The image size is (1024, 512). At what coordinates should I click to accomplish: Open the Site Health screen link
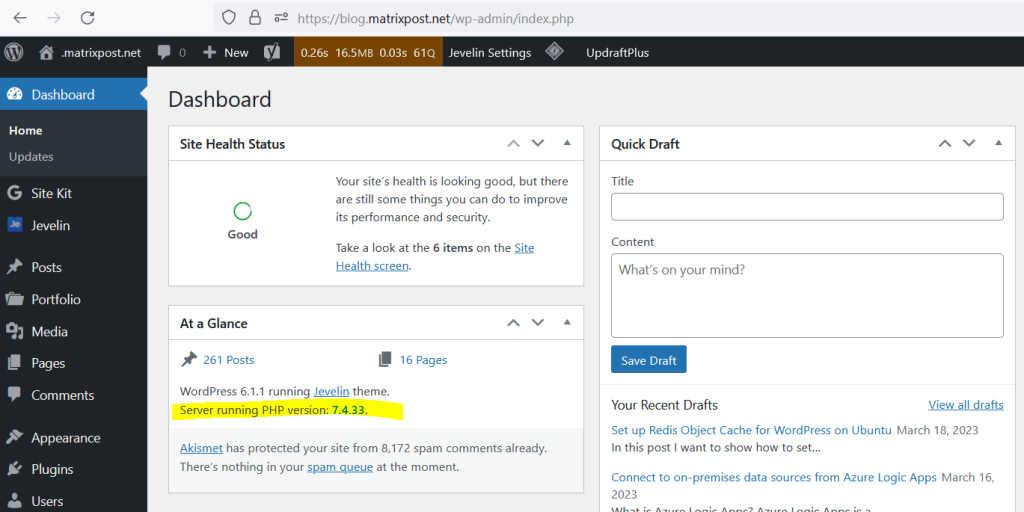(x=435, y=257)
